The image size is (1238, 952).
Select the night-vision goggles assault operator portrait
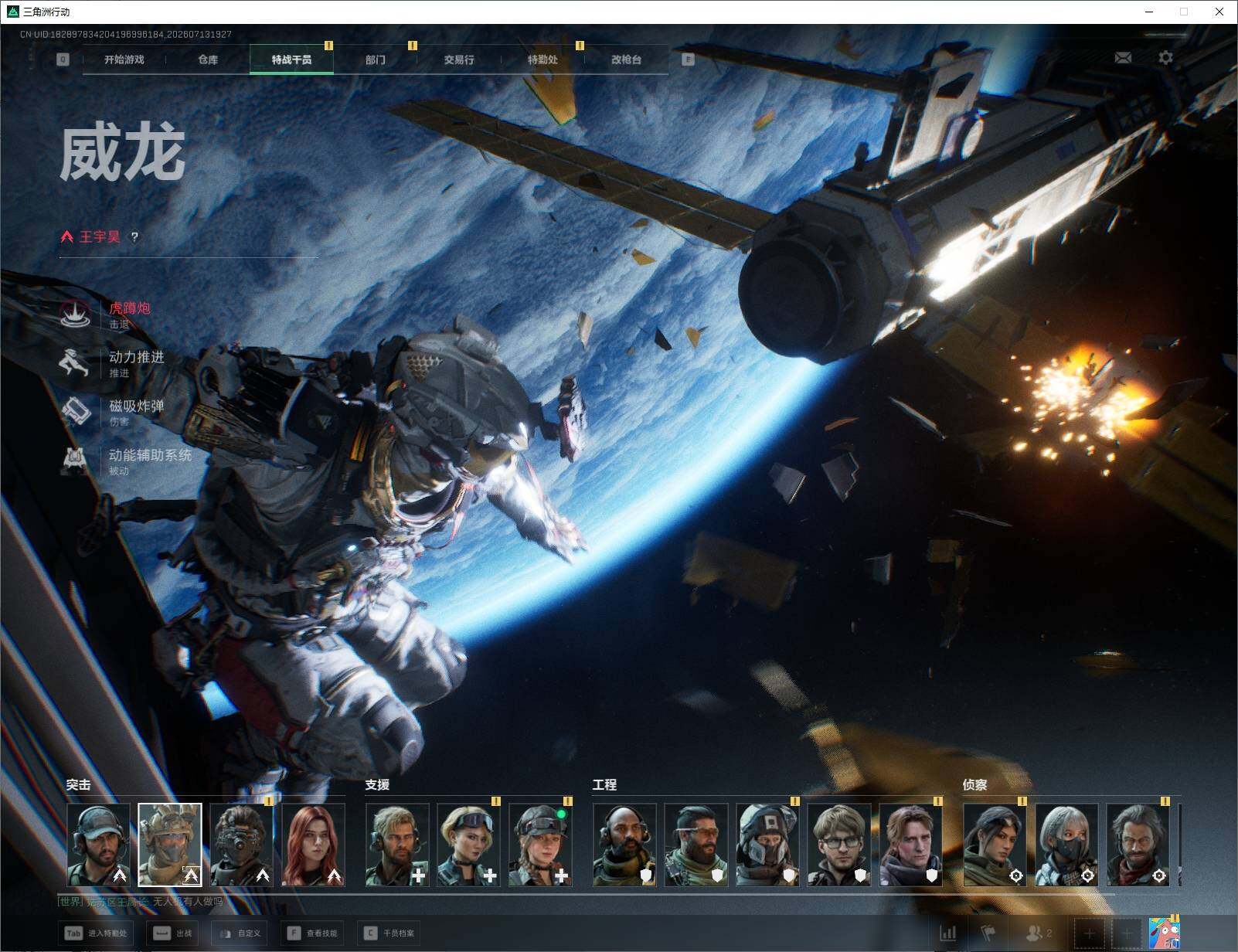tap(241, 845)
